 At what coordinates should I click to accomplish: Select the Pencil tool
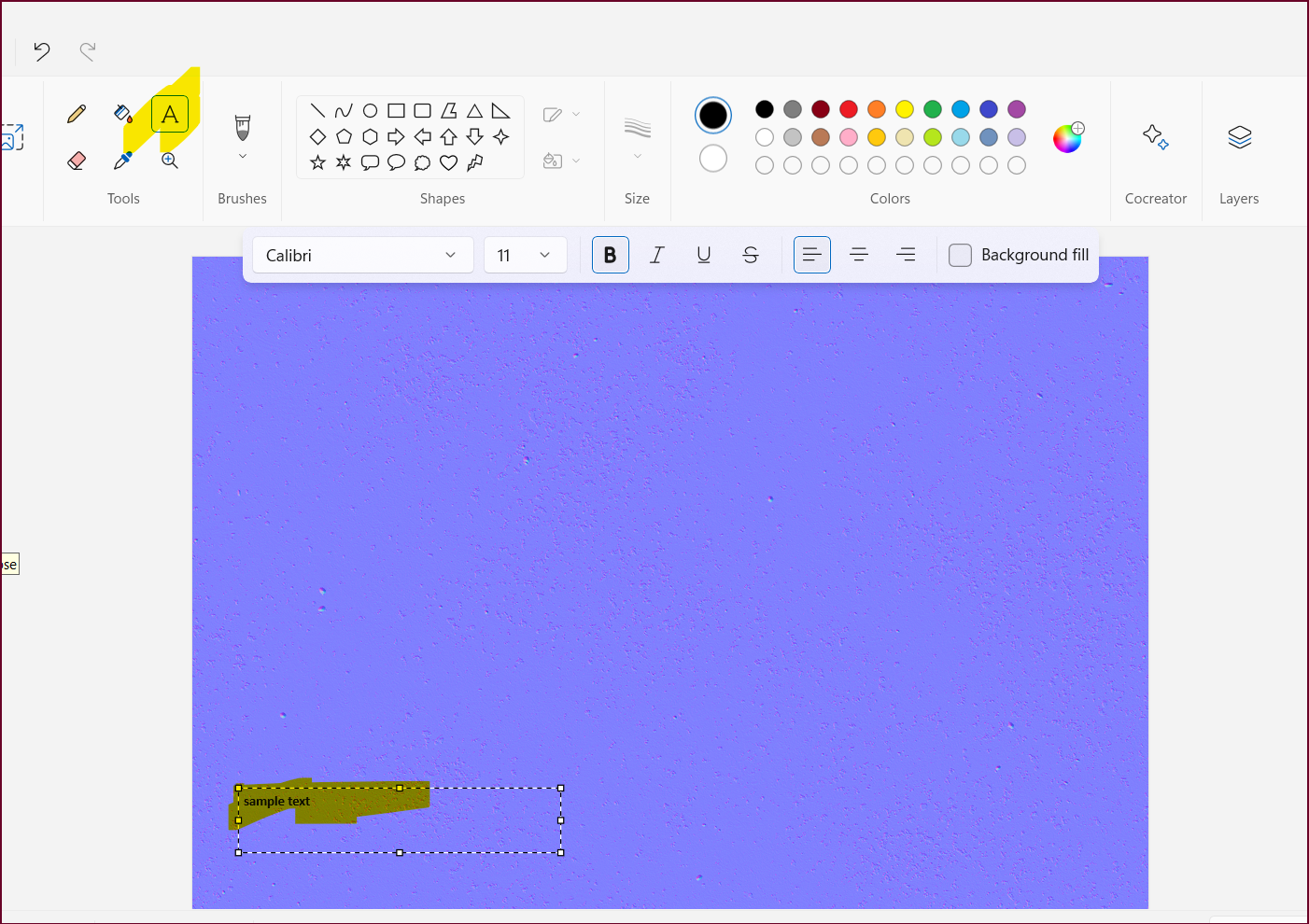tap(77, 114)
